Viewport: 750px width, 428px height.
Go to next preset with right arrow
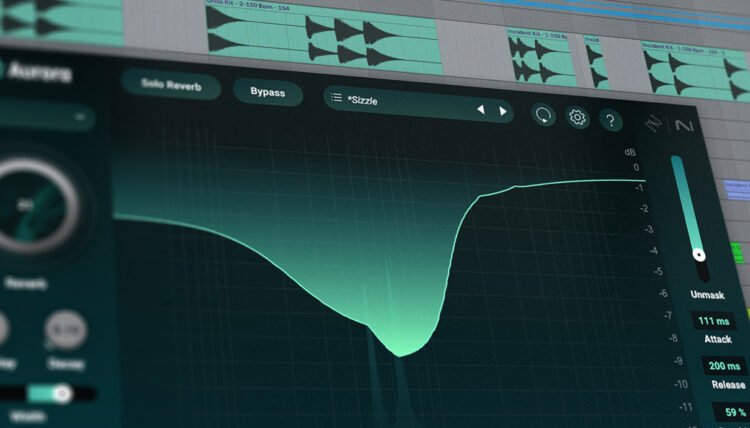502,110
